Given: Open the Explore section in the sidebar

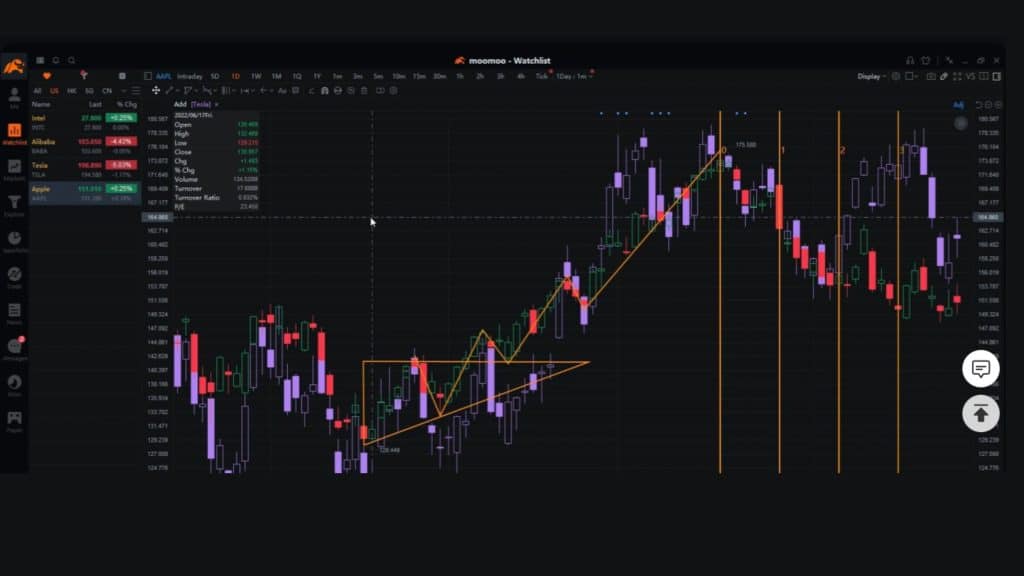Looking at the screenshot, I should point(15,200).
